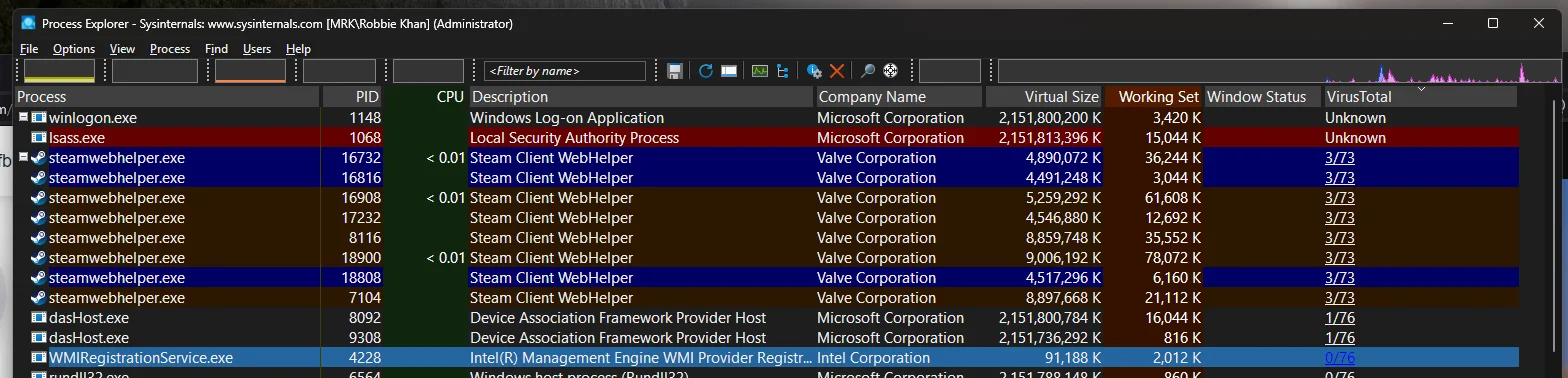
Task: Sort by the Description column header
Action: click(641, 97)
